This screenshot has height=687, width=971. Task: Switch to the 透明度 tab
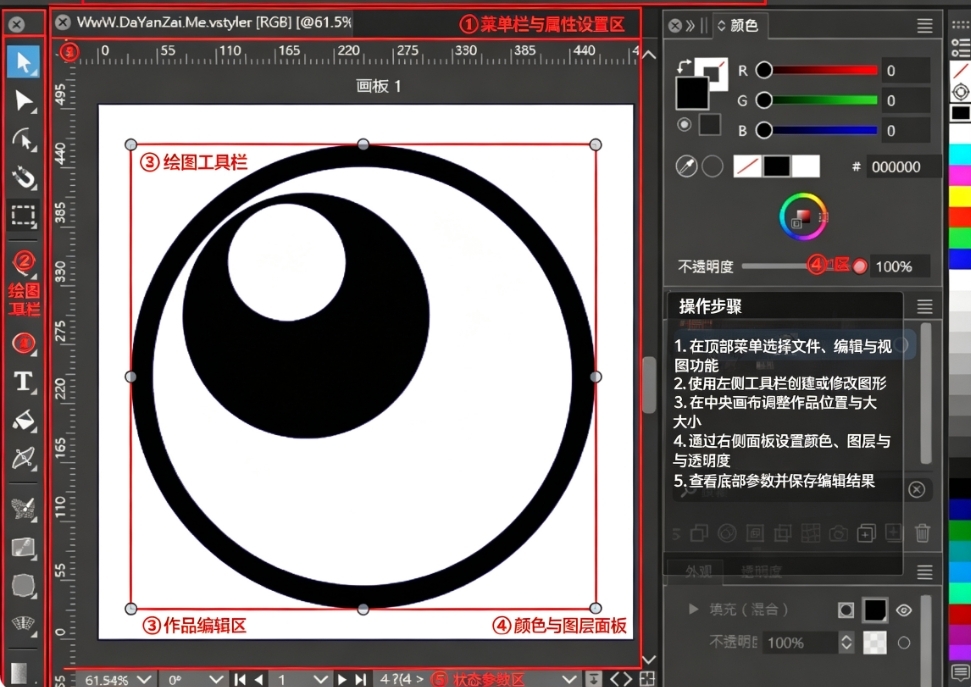(761, 571)
